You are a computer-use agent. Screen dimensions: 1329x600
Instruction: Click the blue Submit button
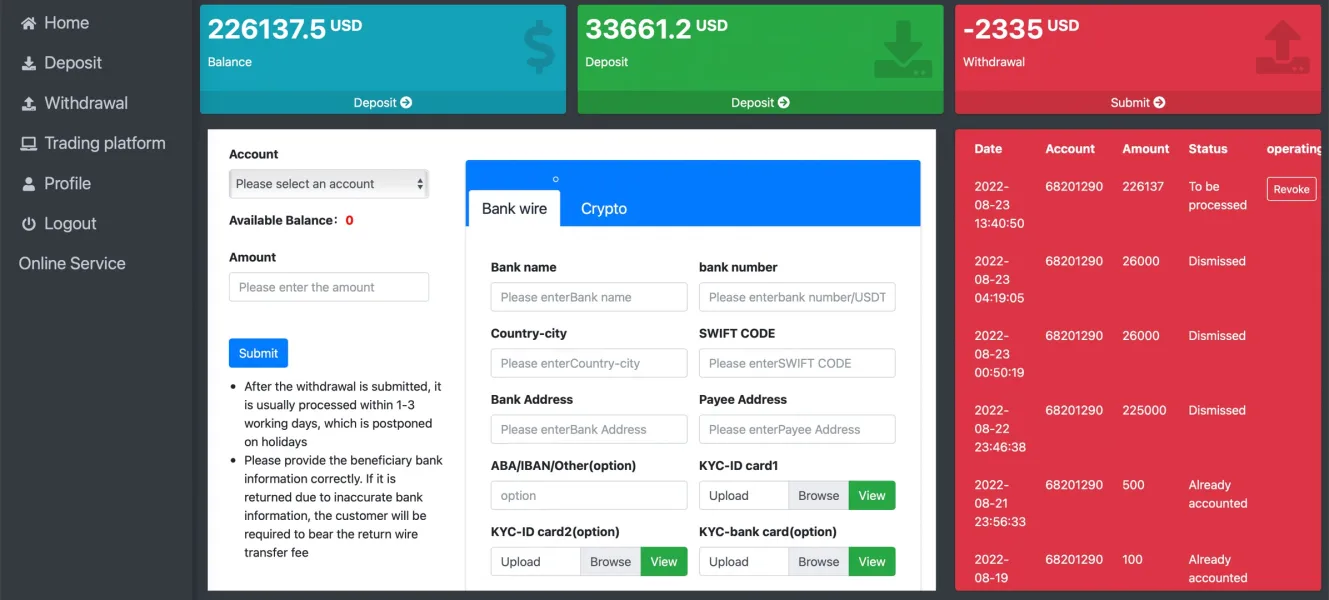point(258,353)
